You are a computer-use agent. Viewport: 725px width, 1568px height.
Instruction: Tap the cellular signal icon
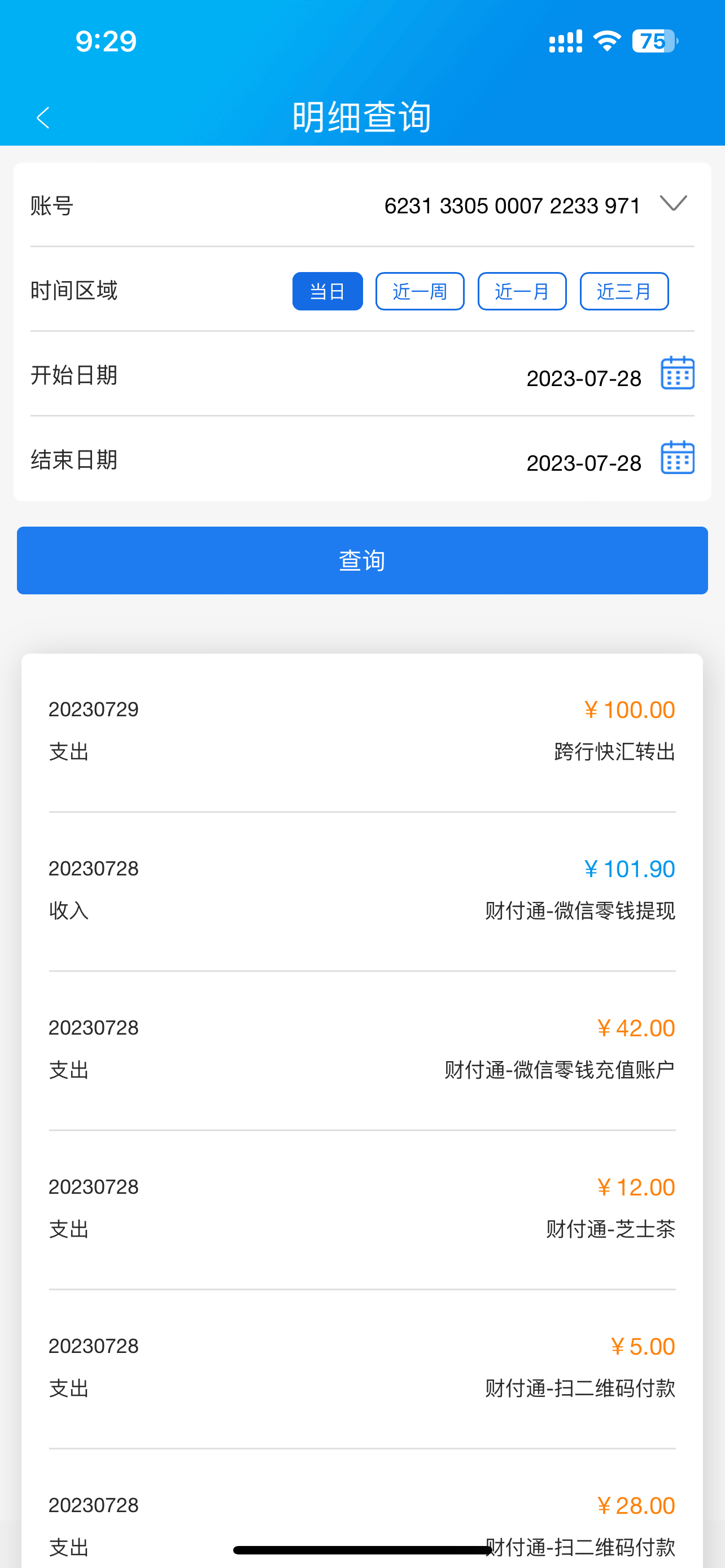[566, 41]
